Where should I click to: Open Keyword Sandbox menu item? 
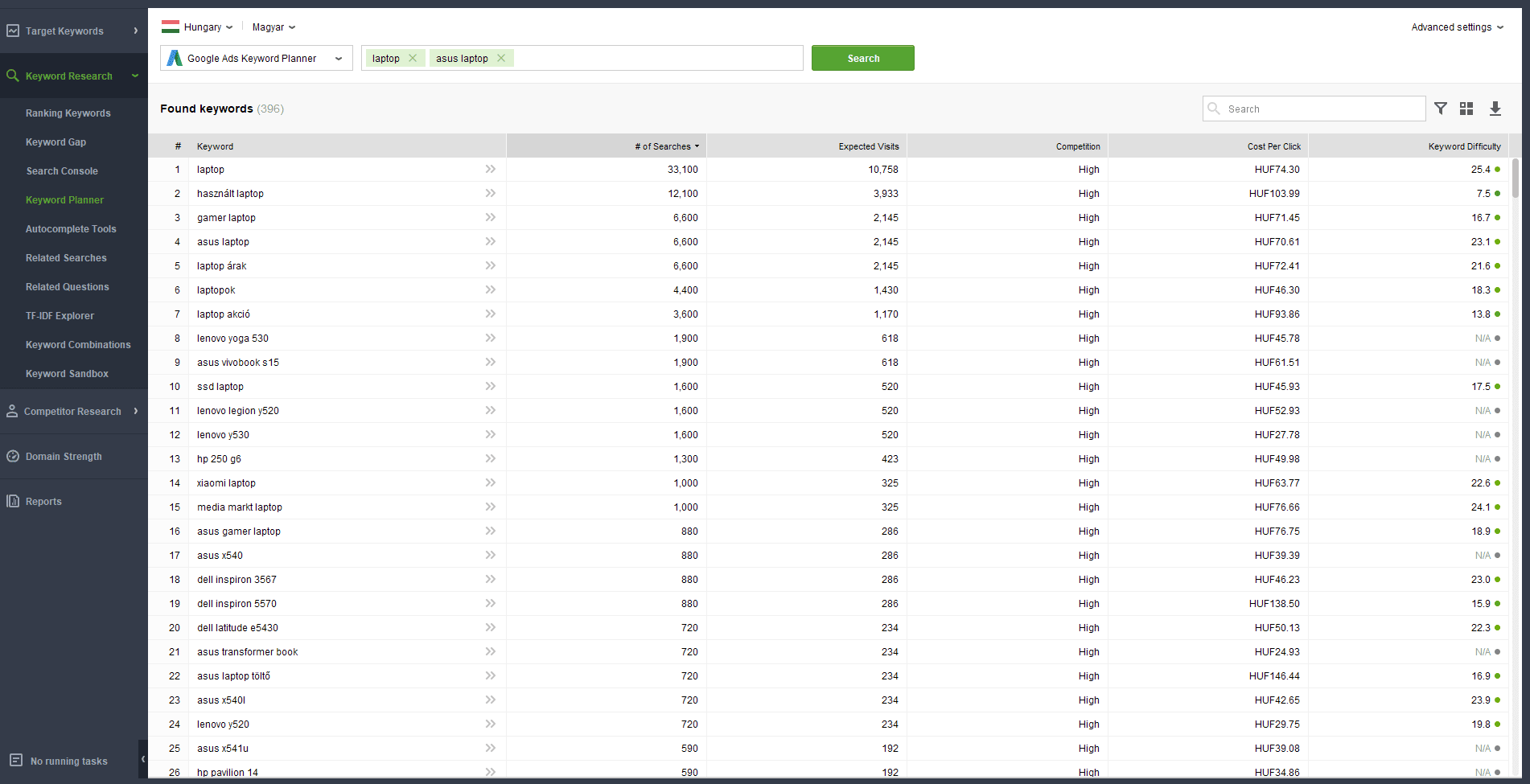pyautogui.click(x=67, y=373)
